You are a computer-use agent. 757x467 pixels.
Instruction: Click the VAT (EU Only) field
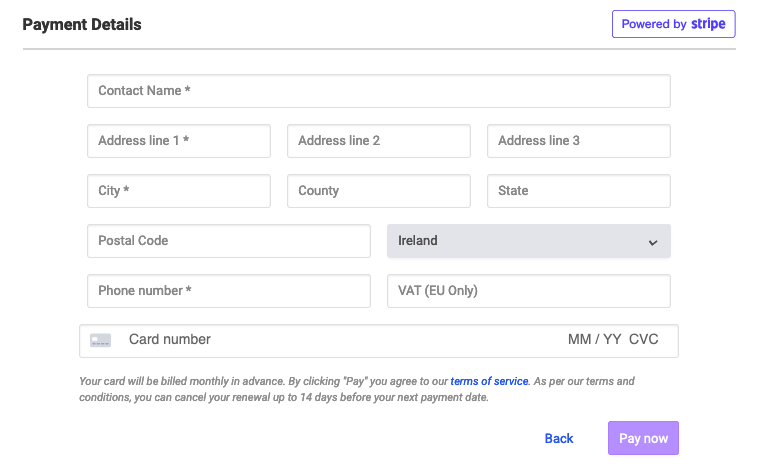pos(529,291)
